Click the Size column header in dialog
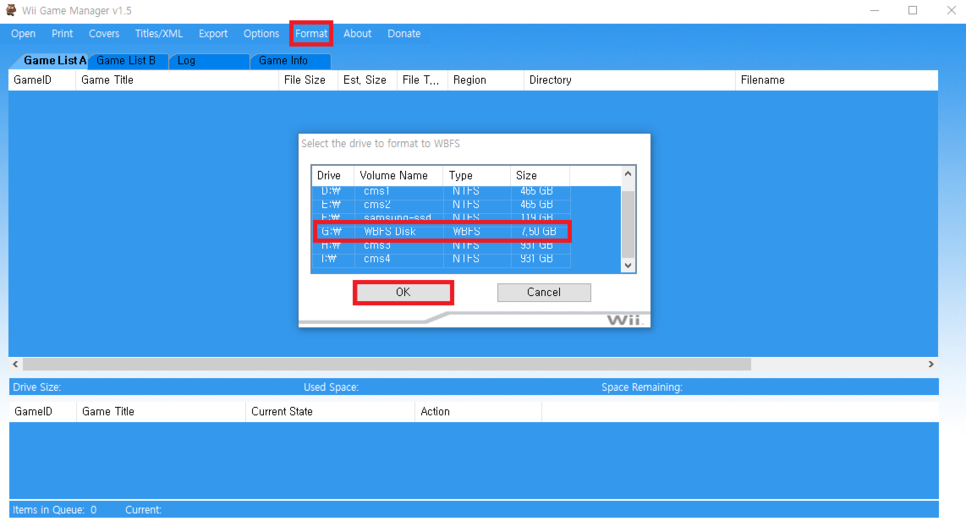Image resolution: width=966 pixels, height=527 pixels. pos(540,176)
